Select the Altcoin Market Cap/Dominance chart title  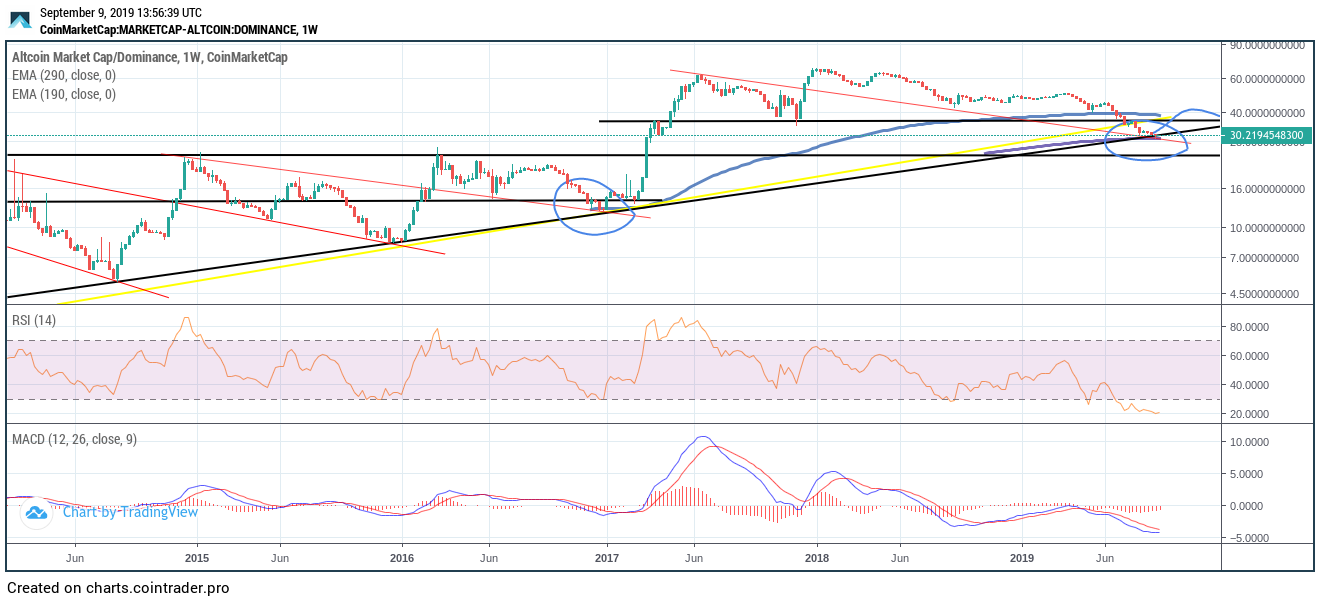(149, 58)
